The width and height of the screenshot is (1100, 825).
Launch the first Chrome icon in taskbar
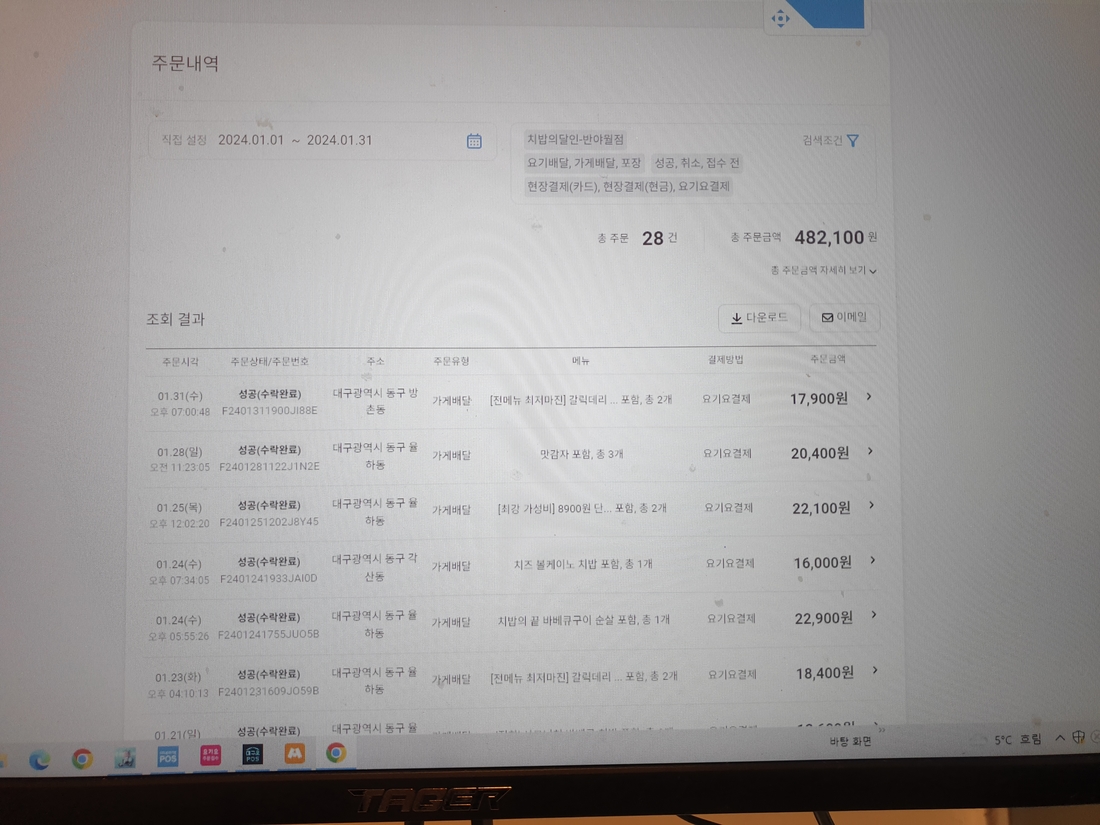point(82,758)
